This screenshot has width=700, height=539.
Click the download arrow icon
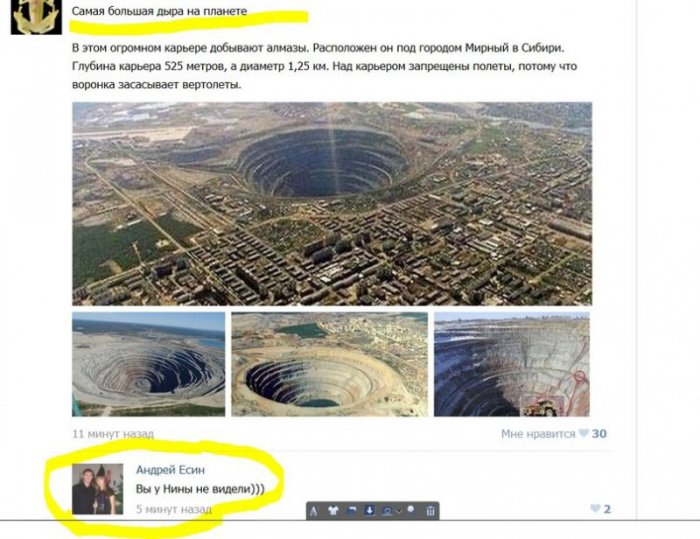[370, 510]
